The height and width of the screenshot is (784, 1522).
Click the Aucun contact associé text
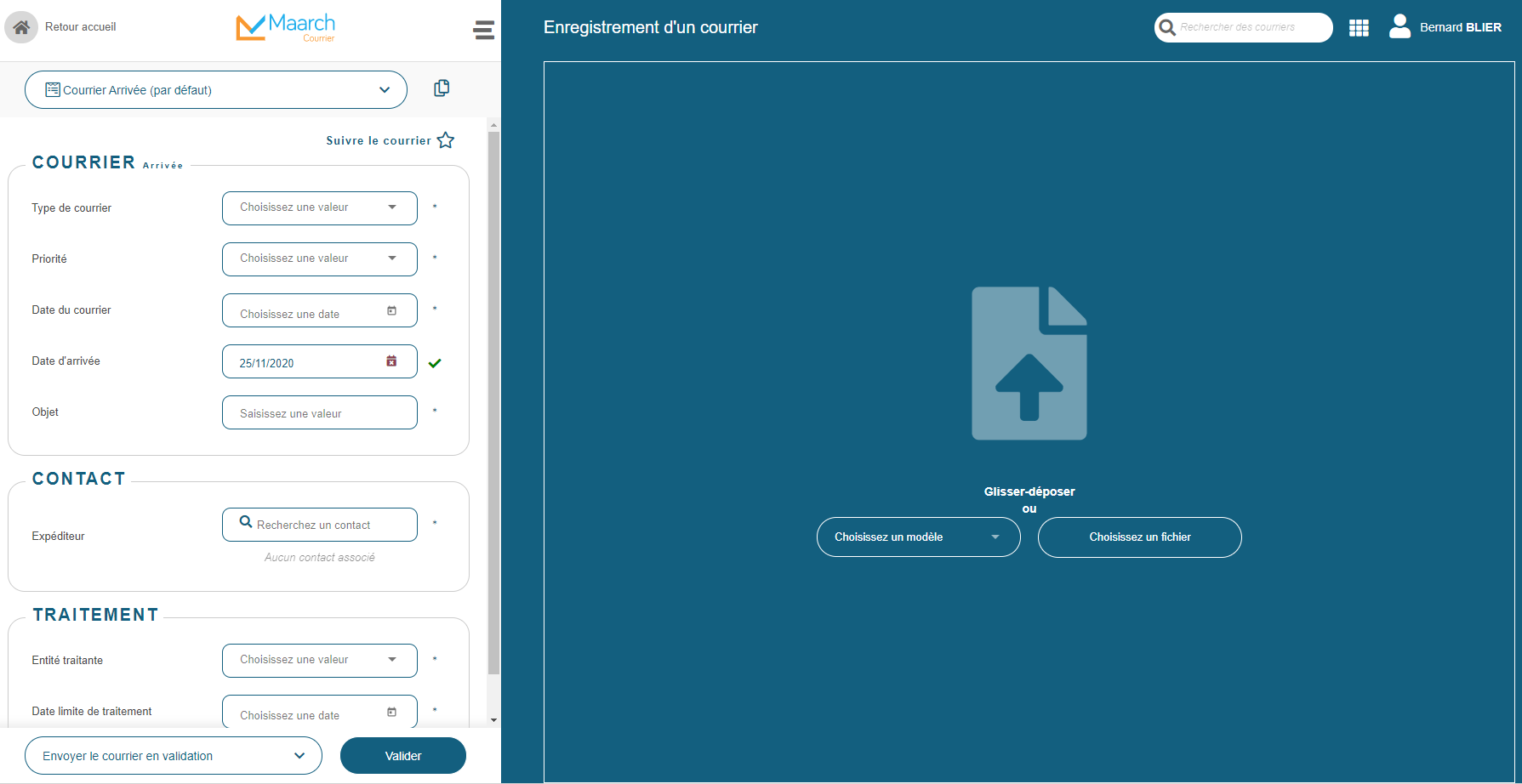pyautogui.click(x=320, y=558)
